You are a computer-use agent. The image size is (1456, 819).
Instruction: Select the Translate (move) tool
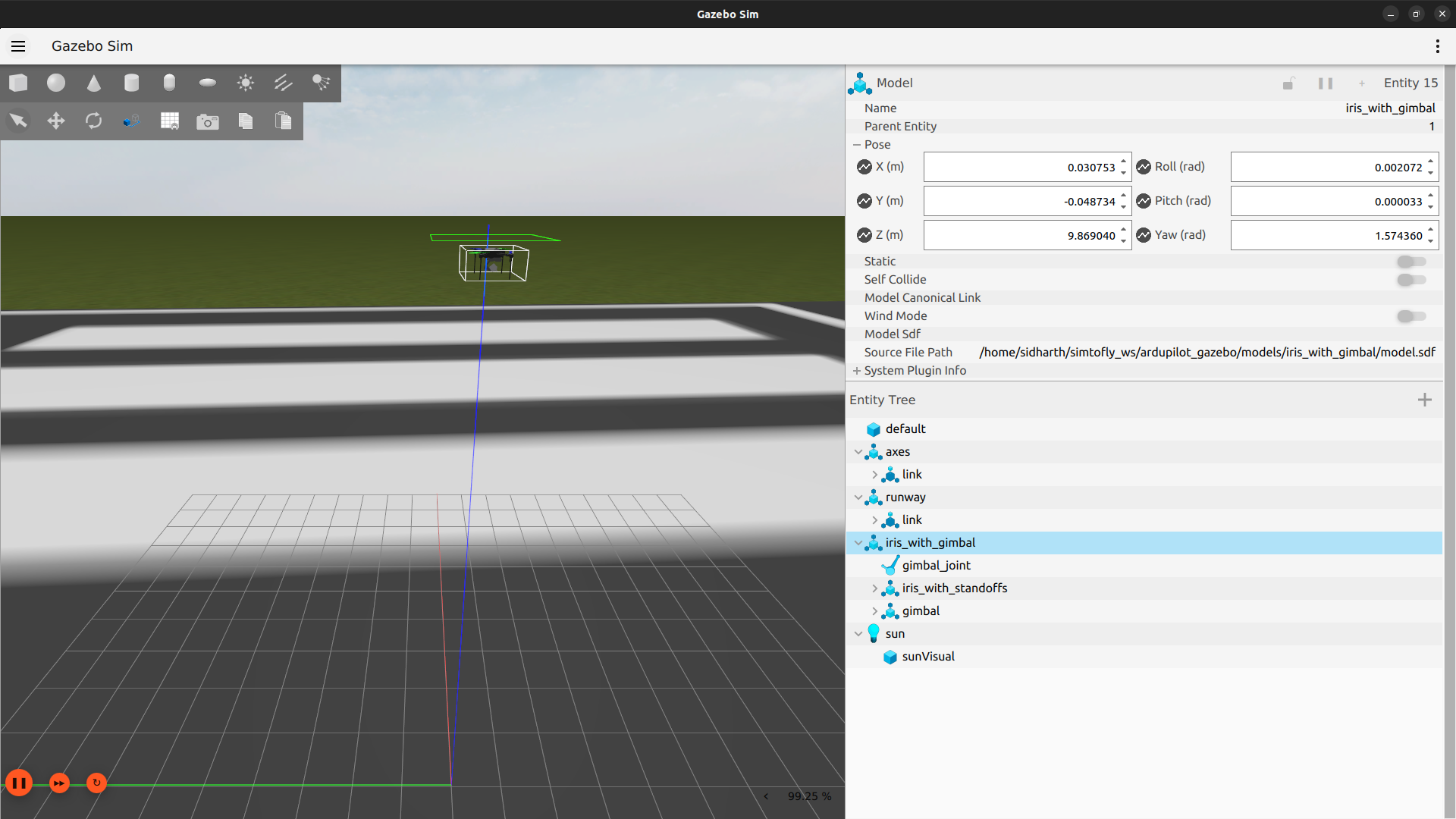[55, 121]
